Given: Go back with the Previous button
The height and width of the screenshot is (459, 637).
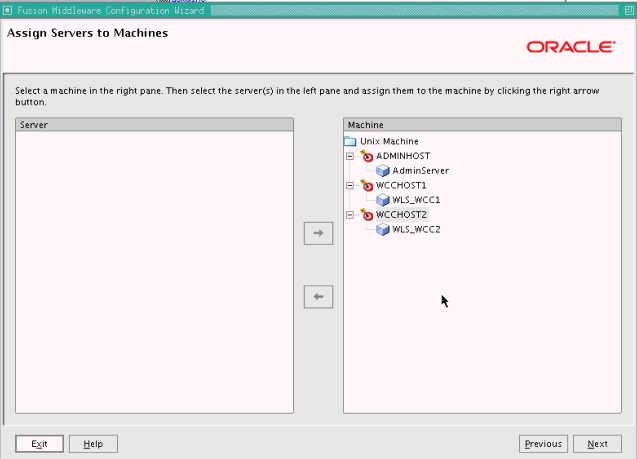Looking at the screenshot, I should coord(543,444).
